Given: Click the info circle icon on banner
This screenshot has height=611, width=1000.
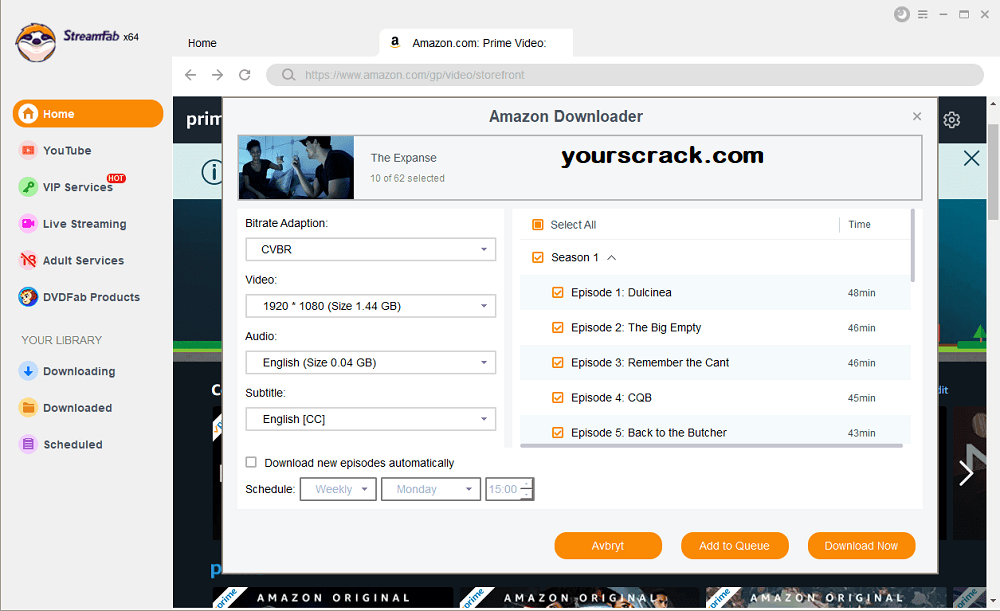Looking at the screenshot, I should pyautogui.click(x=212, y=172).
